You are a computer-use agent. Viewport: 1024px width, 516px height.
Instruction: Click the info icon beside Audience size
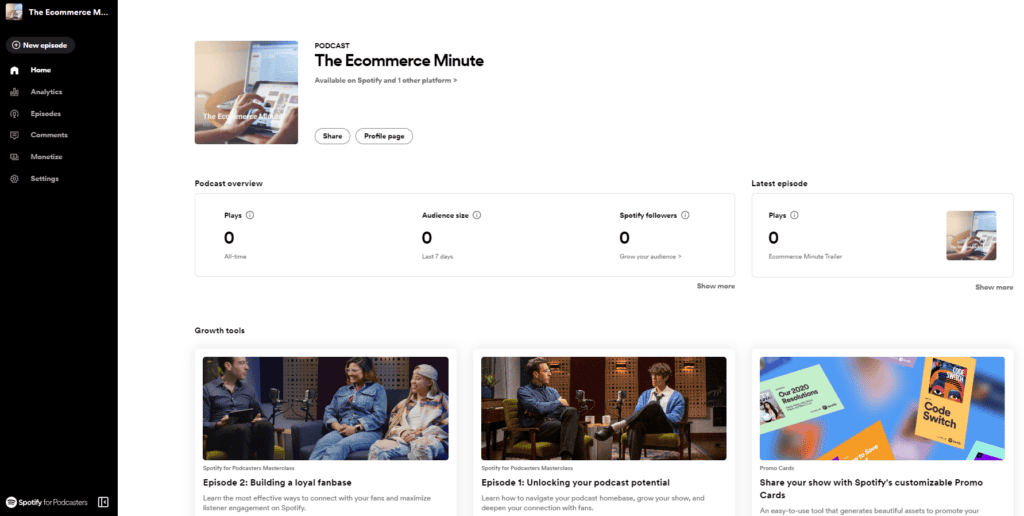477,215
